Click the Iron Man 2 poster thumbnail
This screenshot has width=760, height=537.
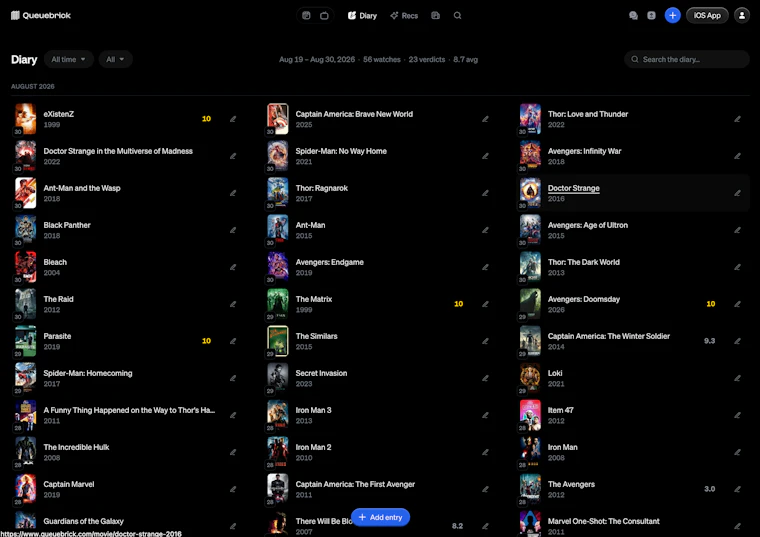click(278, 452)
